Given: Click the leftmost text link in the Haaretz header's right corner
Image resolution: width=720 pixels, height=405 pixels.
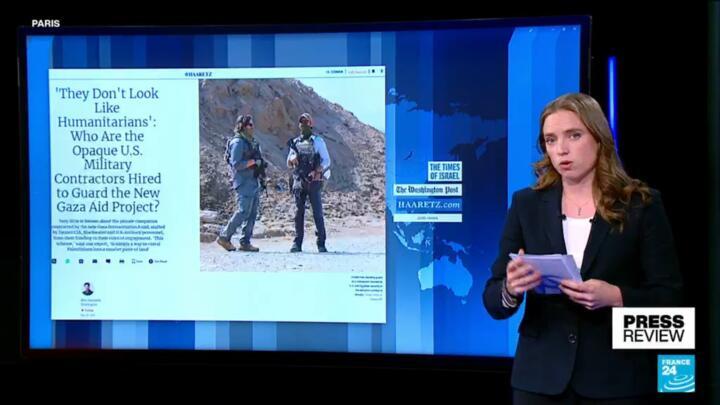Looking at the screenshot, I should click(334, 72).
